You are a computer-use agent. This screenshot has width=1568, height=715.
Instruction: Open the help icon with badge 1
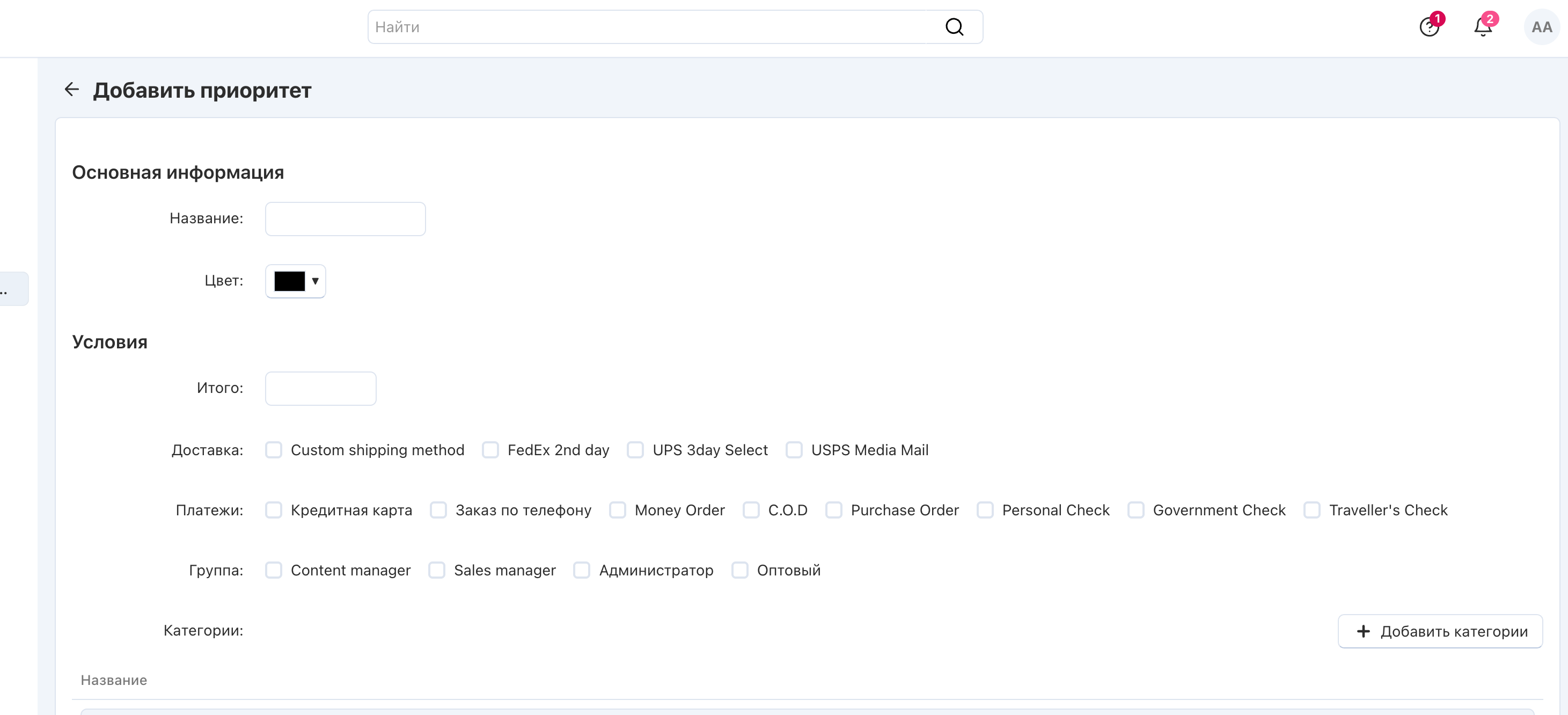tap(1429, 27)
